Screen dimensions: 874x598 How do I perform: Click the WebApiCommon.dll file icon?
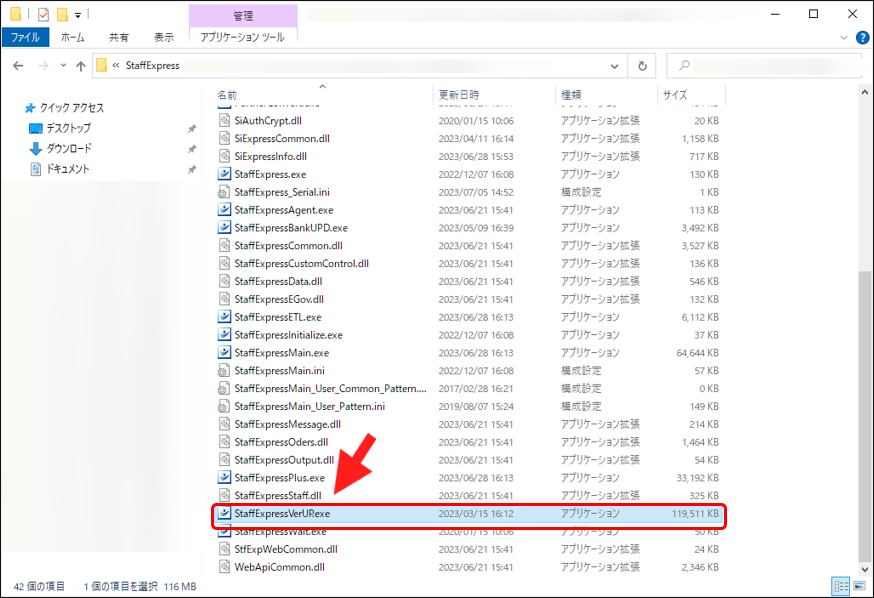[x=224, y=566]
